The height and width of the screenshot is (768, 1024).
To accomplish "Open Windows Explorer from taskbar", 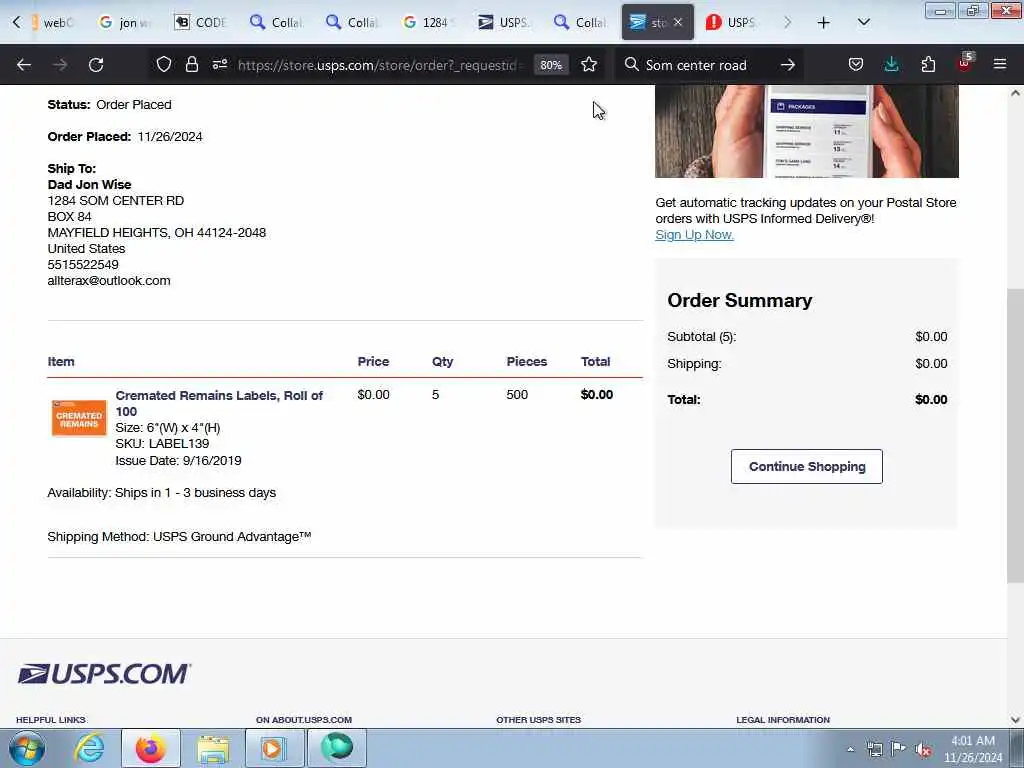I will [x=213, y=749].
